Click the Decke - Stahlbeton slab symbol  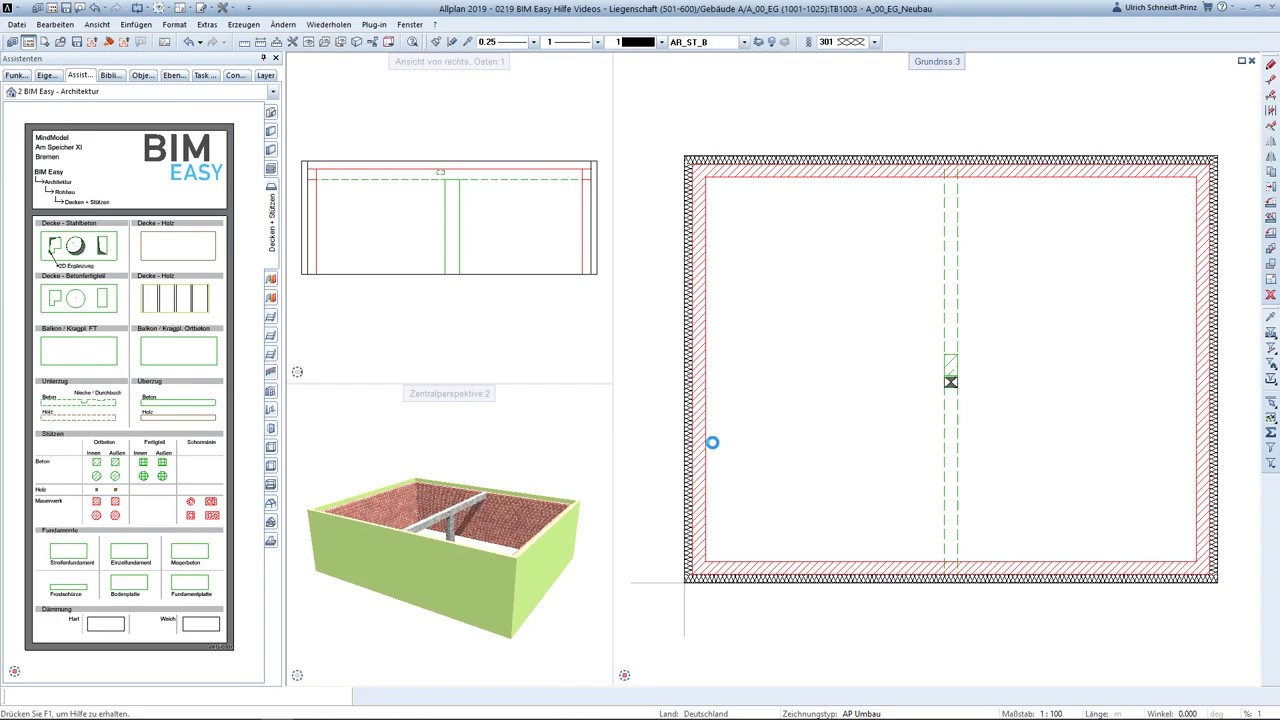point(78,246)
